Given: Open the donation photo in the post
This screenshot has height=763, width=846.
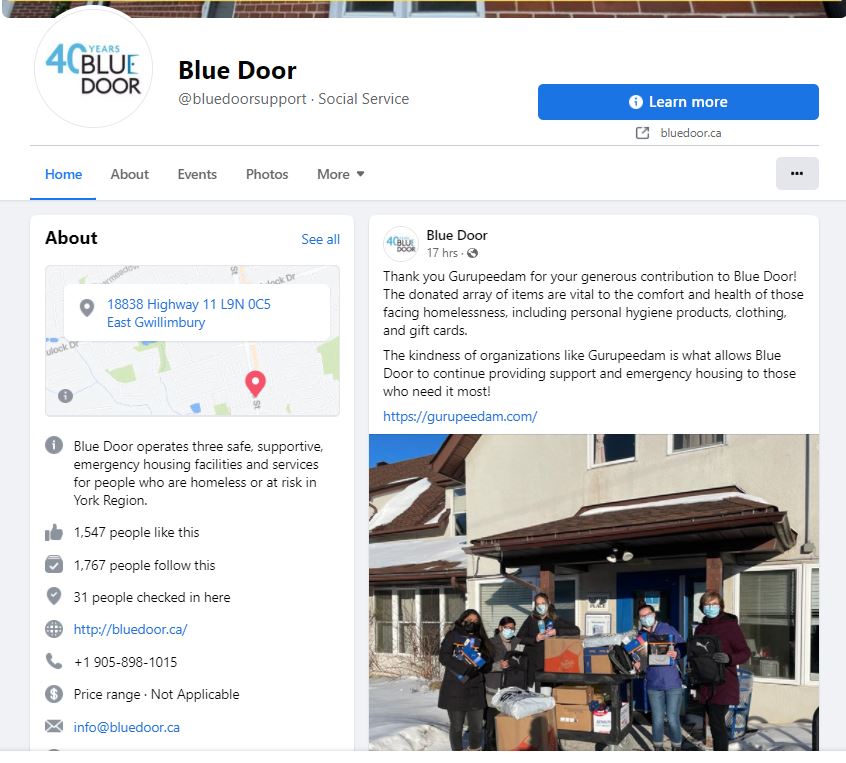Looking at the screenshot, I should click(x=594, y=592).
